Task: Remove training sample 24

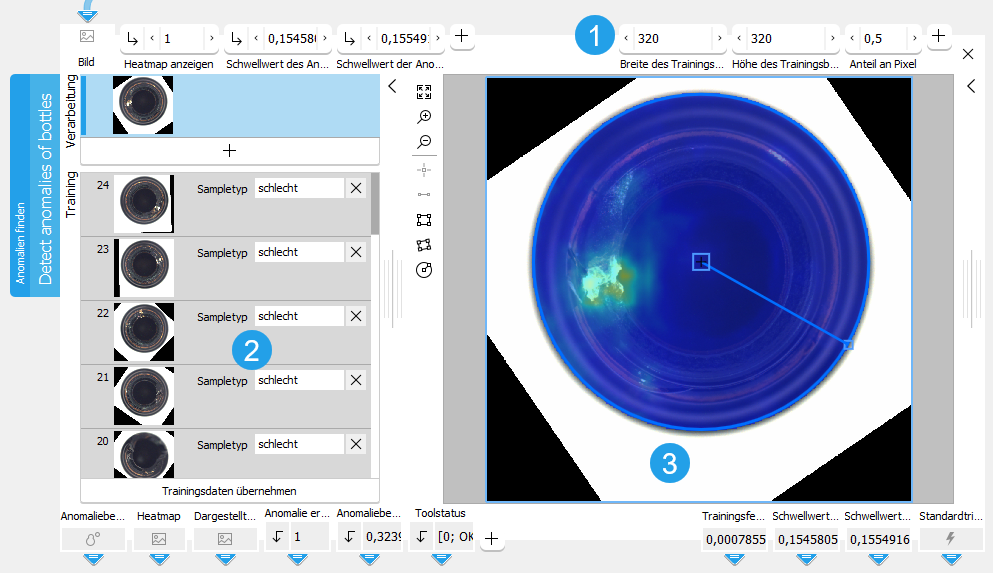Action: [x=356, y=189]
